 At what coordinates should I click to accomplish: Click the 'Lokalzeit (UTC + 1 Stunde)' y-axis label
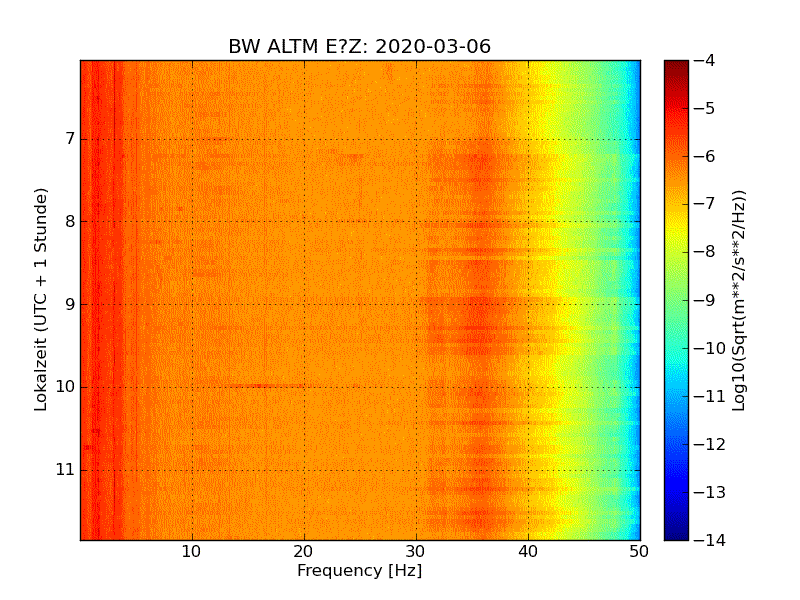pyautogui.click(x=41, y=299)
